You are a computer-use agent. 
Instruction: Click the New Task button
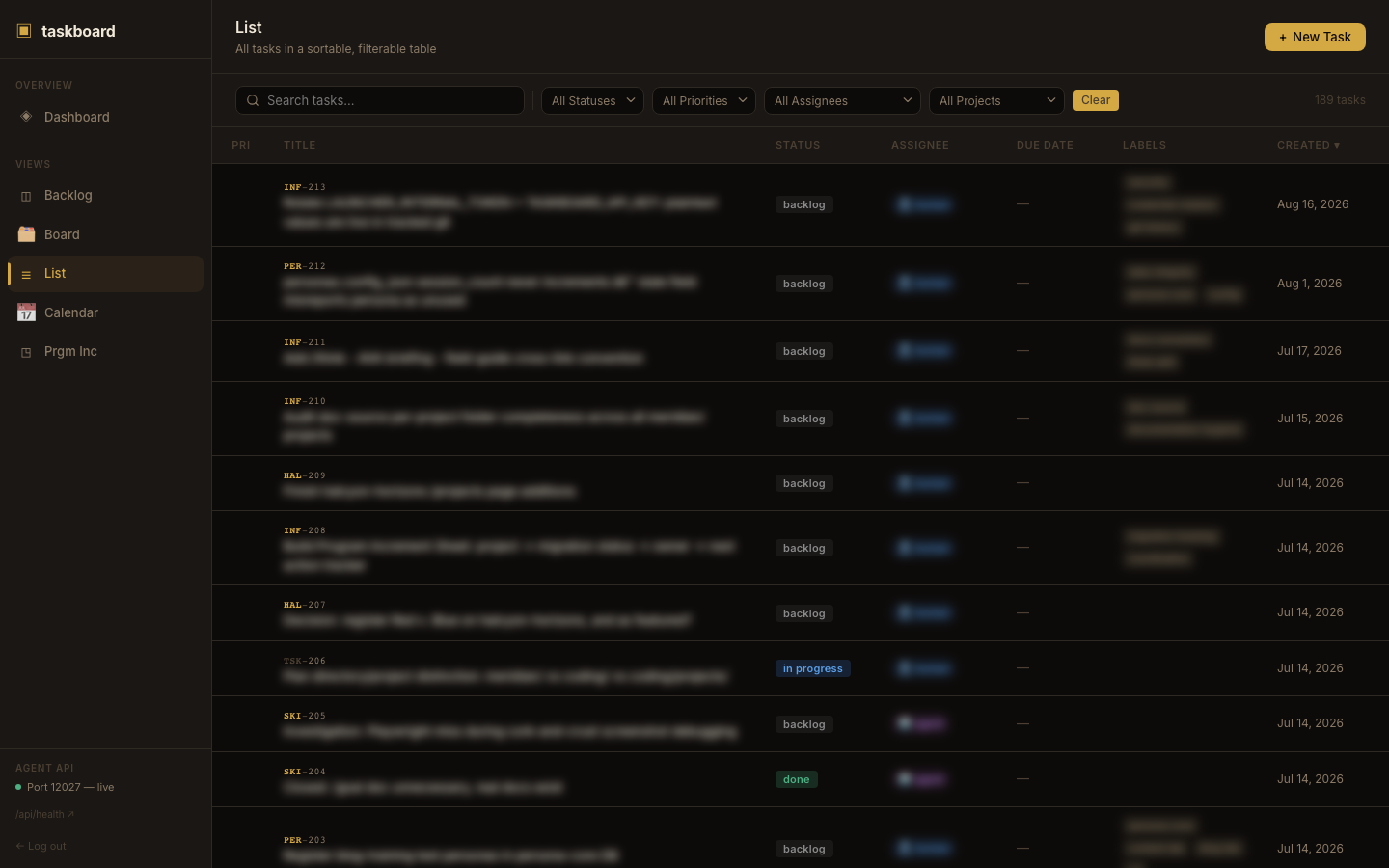click(x=1315, y=37)
